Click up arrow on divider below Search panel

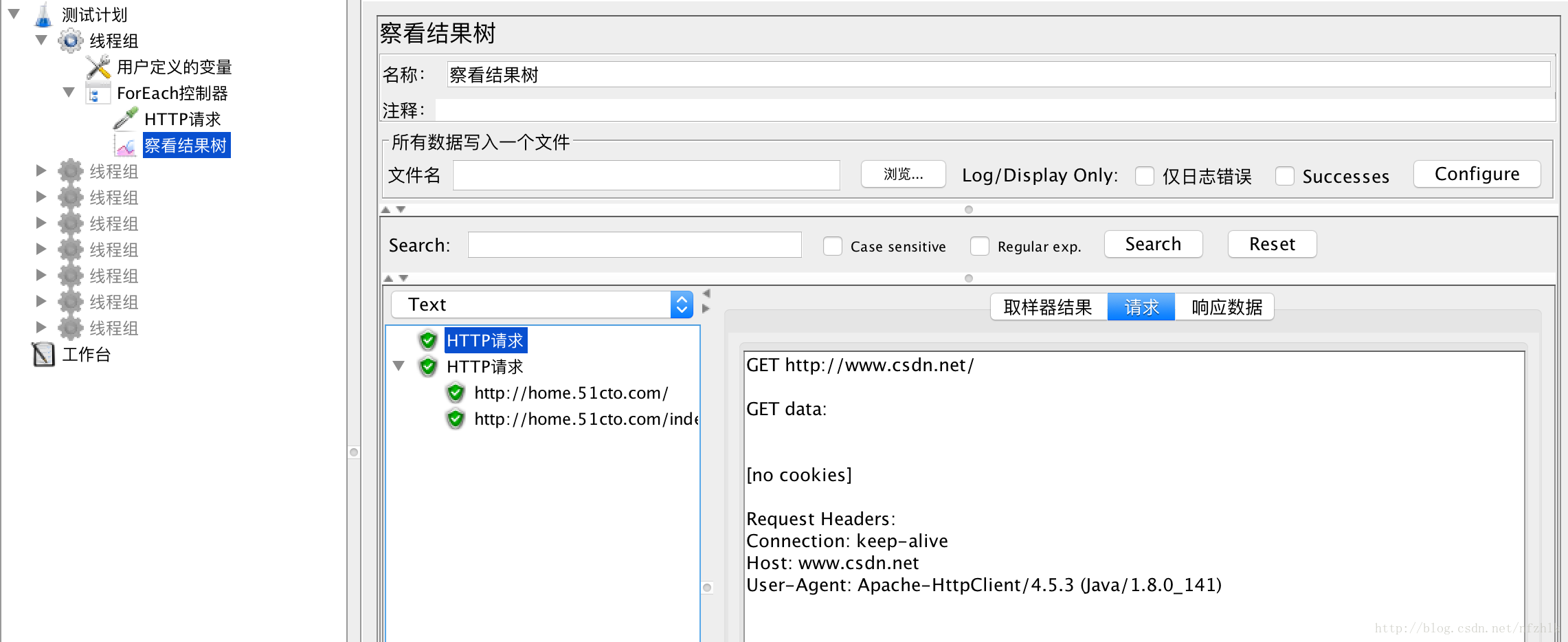(x=389, y=278)
